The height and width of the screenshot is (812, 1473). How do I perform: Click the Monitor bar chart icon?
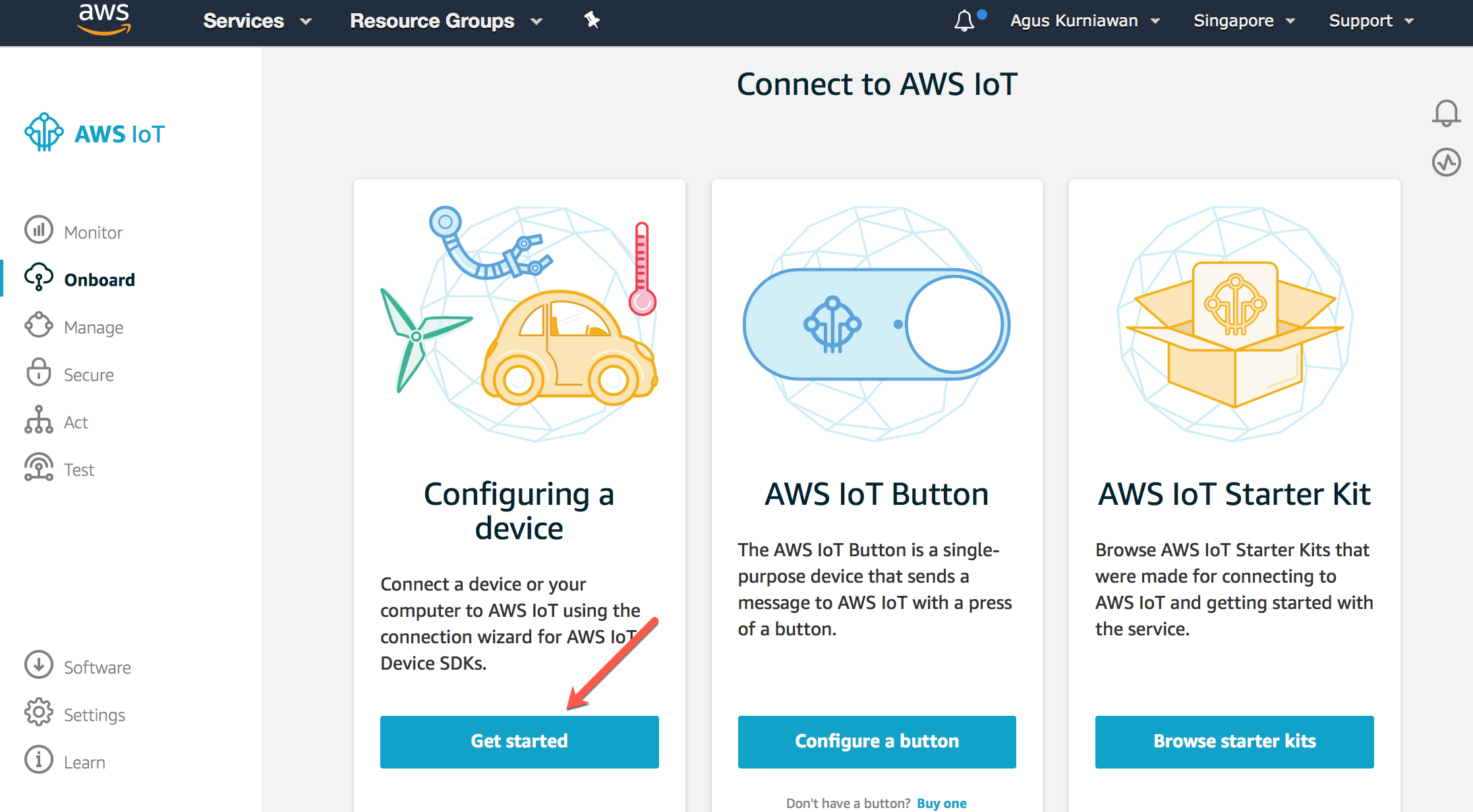point(39,230)
